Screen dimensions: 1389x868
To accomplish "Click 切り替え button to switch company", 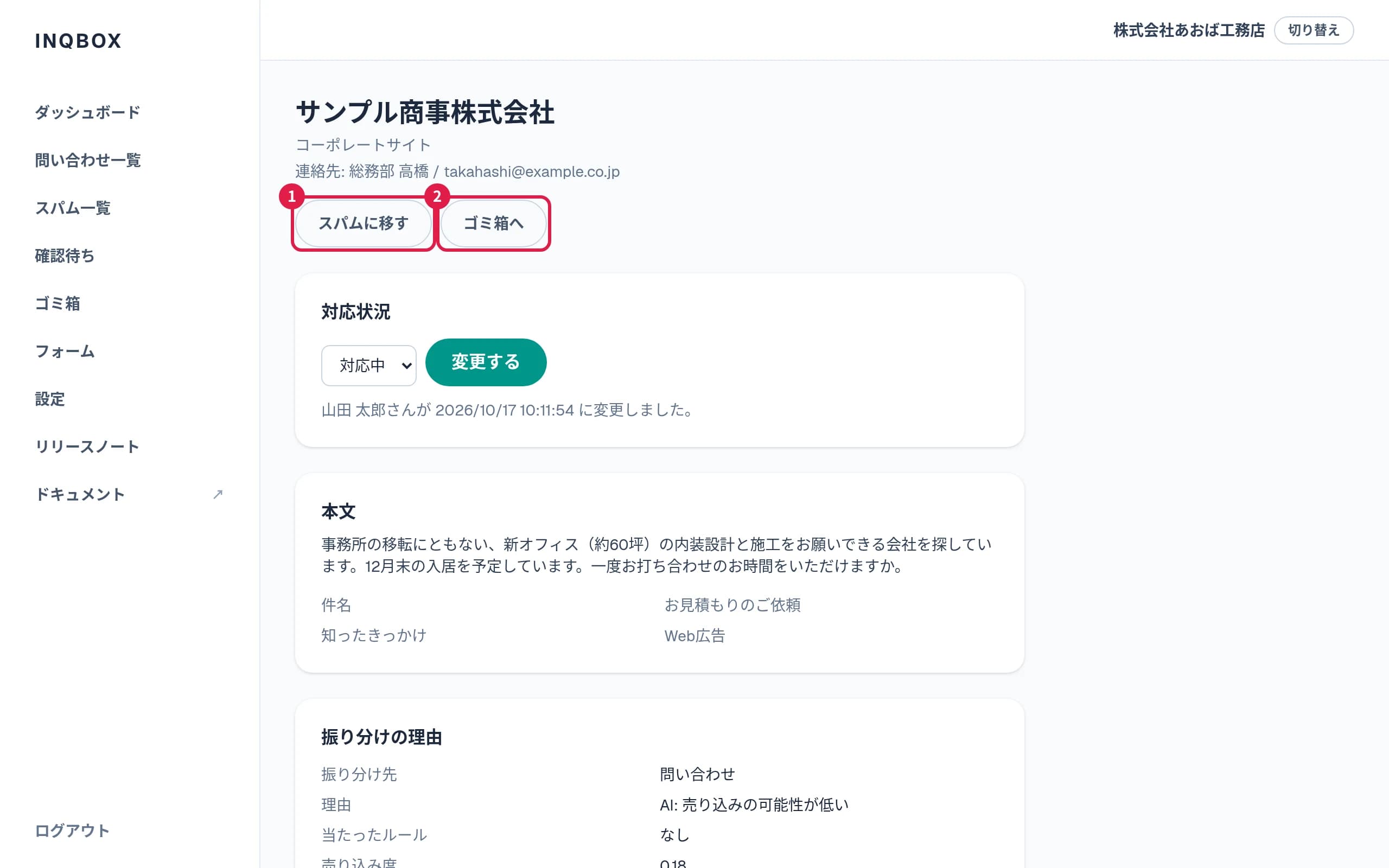I will coord(1313,30).
